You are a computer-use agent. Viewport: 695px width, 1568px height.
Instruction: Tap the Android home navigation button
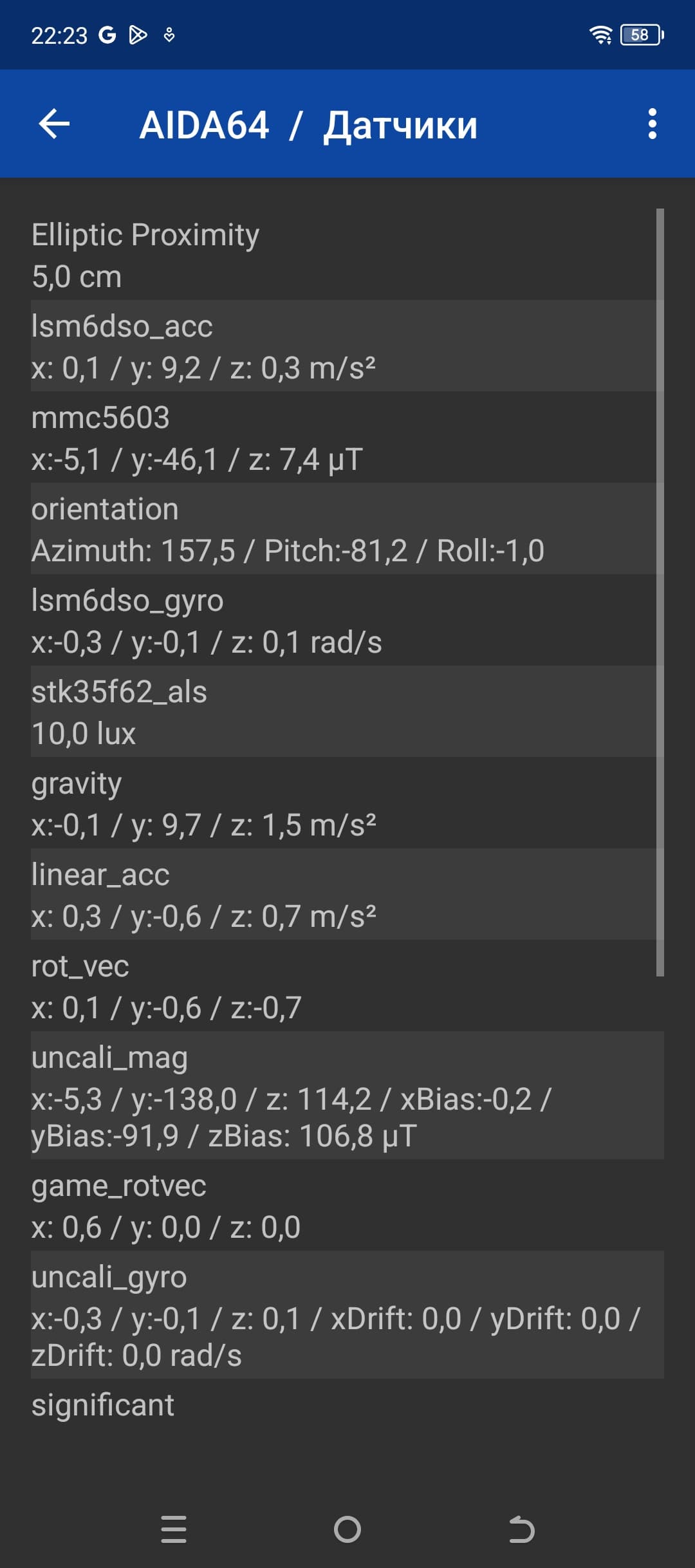tap(347, 1529)
